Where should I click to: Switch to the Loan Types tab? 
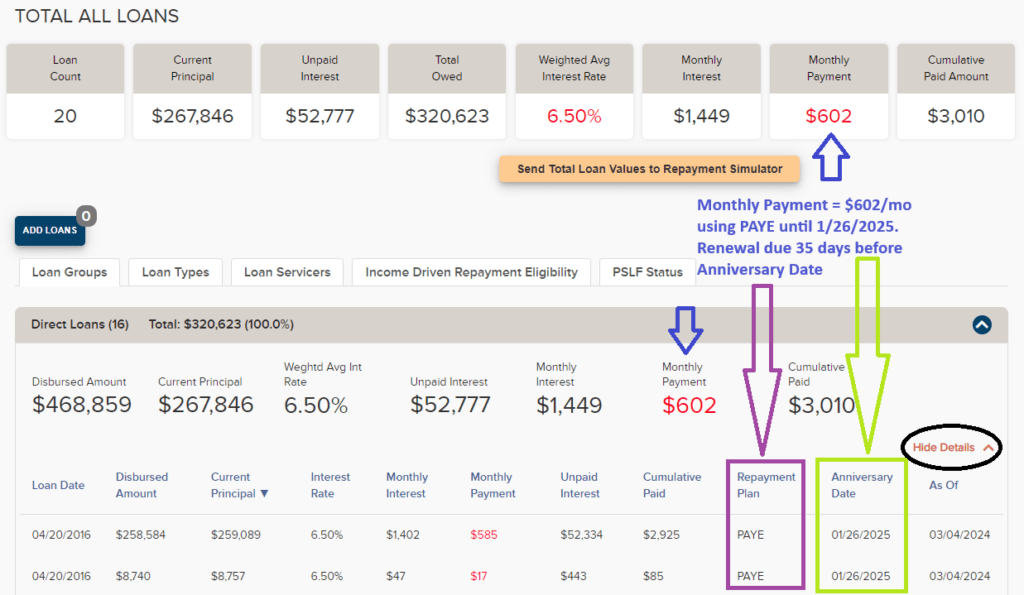[175, 272]
